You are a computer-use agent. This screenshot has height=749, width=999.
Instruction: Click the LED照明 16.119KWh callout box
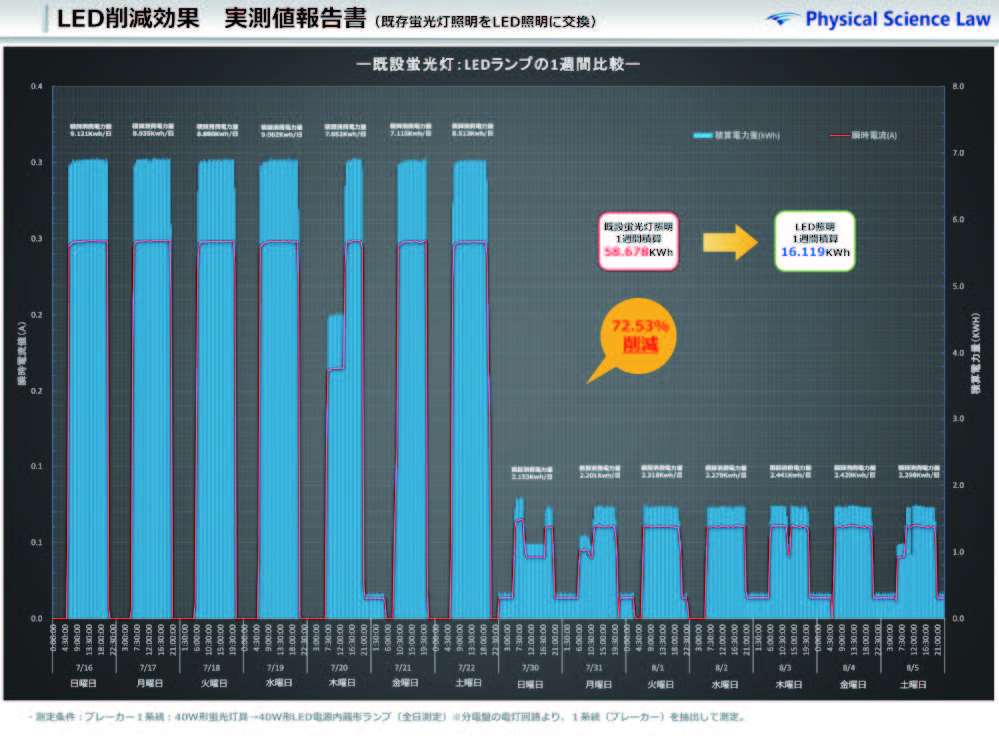coord(814,240)
